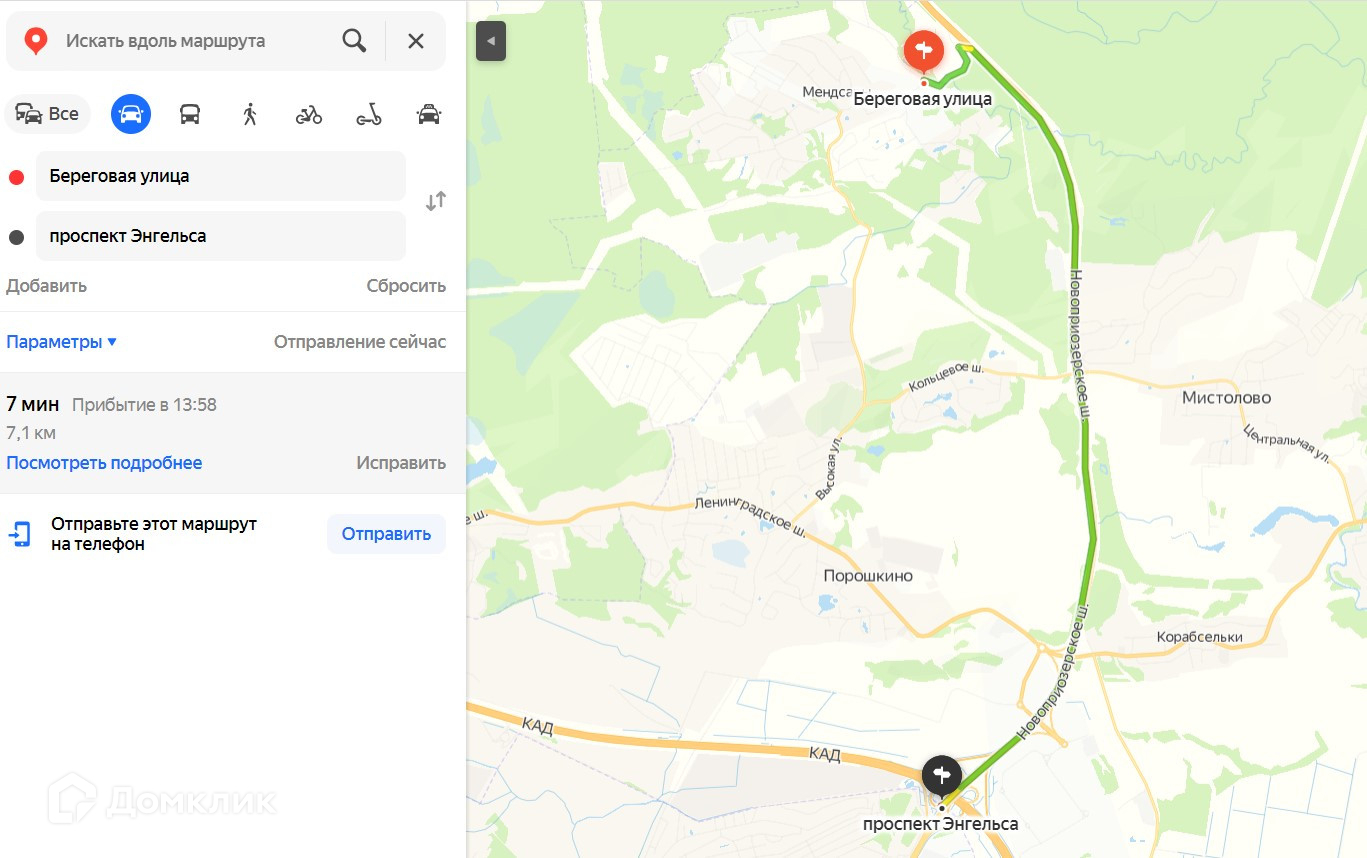Screen dimensions: 1367x858
Task: Choose the walking route mode
Action: point(250,114)
